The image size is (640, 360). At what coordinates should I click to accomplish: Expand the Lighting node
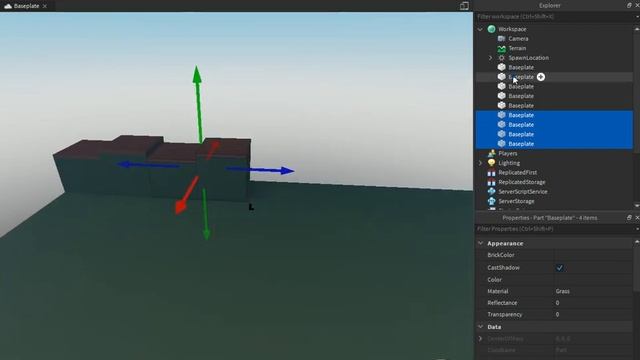[480, 163]
